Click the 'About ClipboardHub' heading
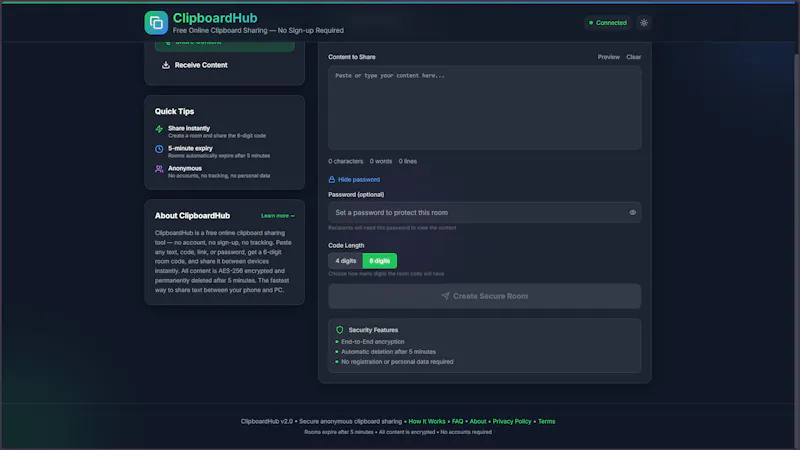Screen dimensions: 800x450 point(192,216)
